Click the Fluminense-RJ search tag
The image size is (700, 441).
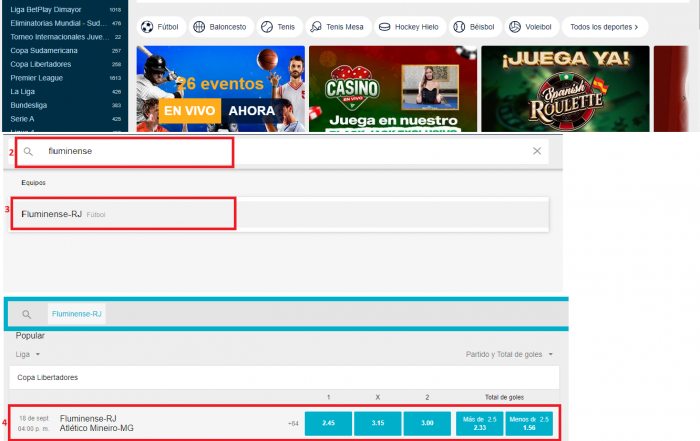tap(77, 314)
